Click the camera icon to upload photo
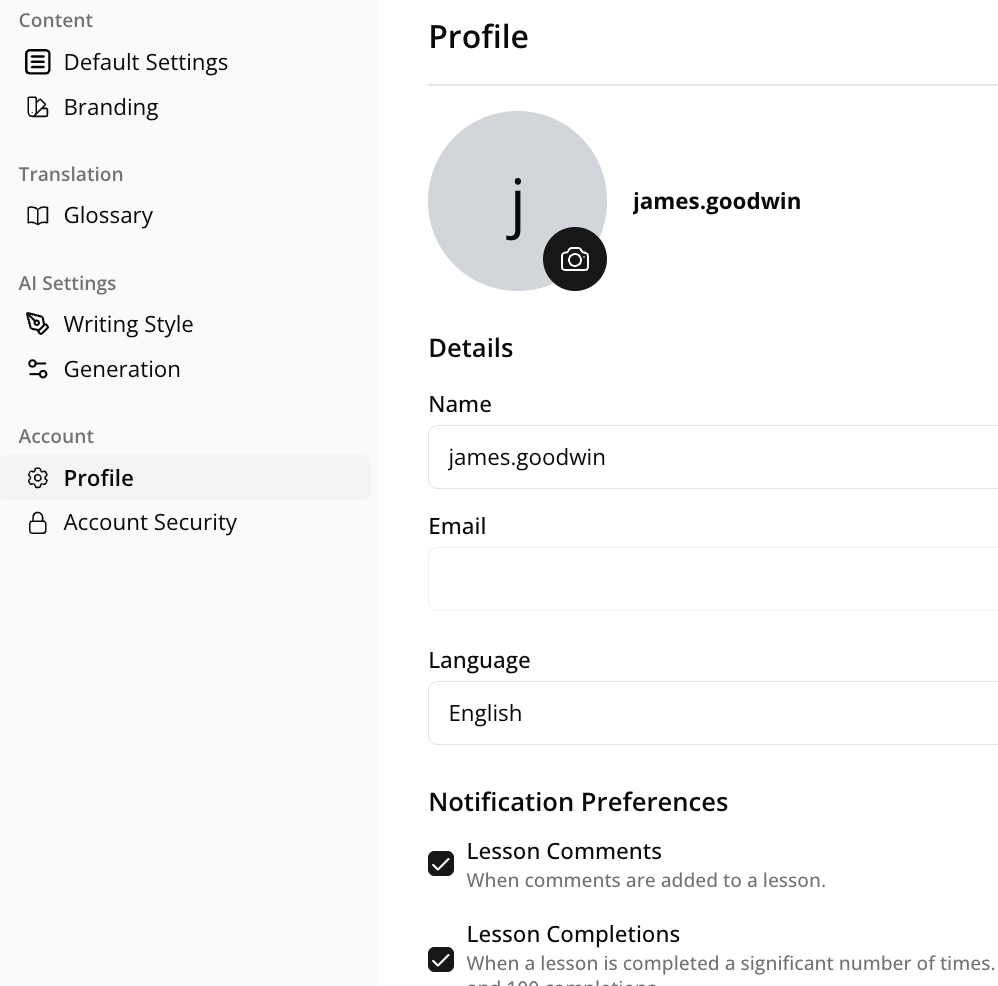The image size is (998, 986). click(575, 260)
